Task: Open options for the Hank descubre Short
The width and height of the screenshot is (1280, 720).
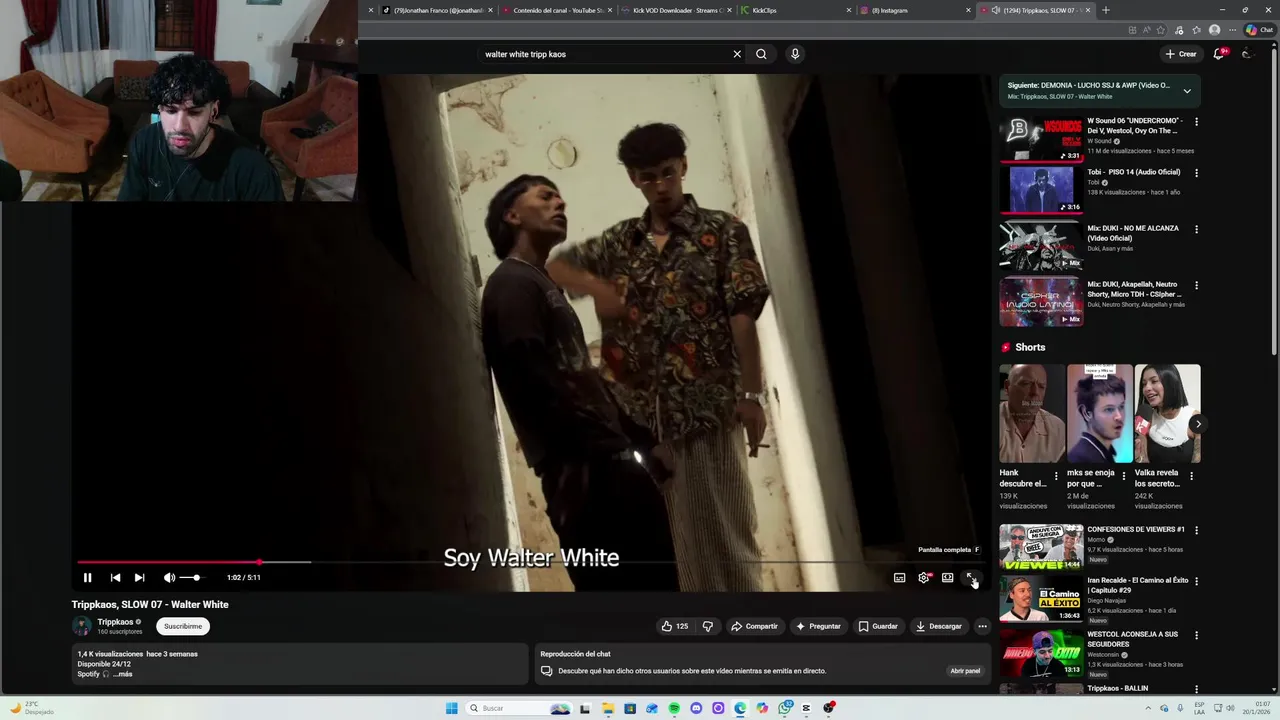Action: (1056, 476)
